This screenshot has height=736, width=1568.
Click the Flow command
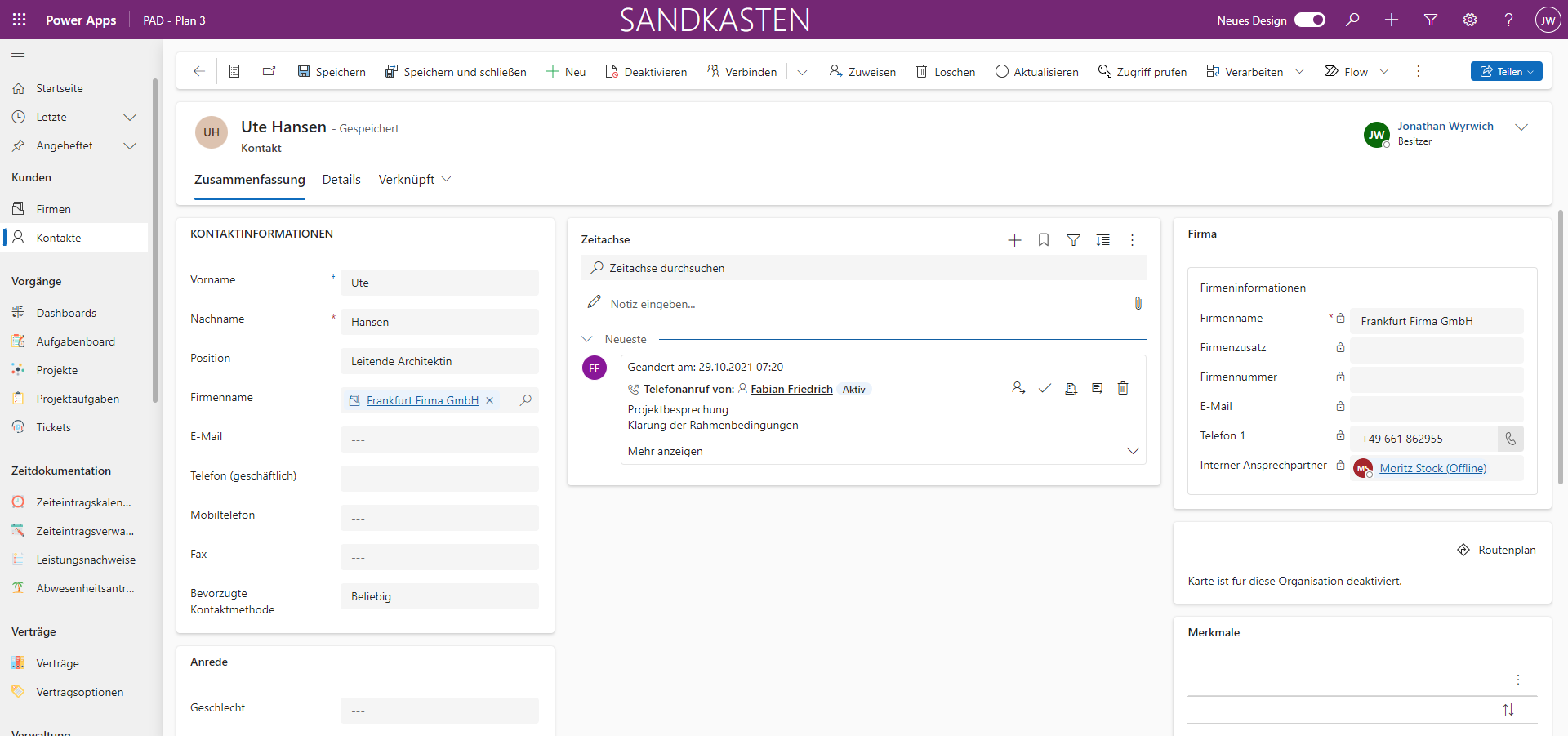(x=1346, y=72)
